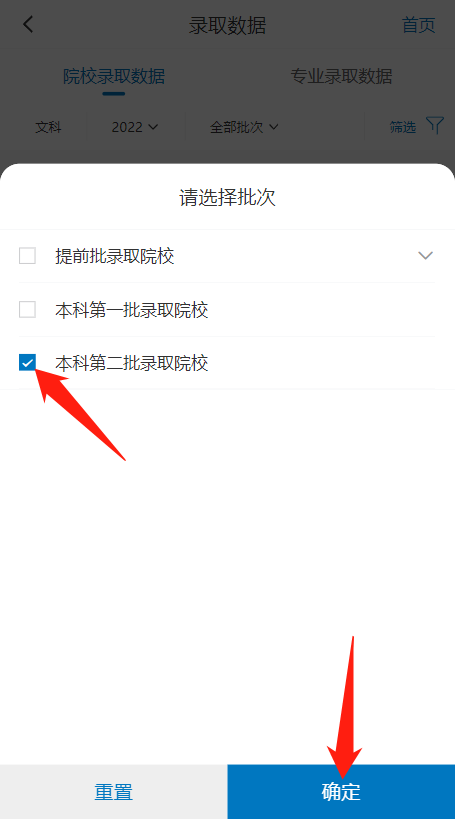Select the 本科第一批录取院校 row label
The width and height of the screenshot is (455, 819).
pos(132,310)
